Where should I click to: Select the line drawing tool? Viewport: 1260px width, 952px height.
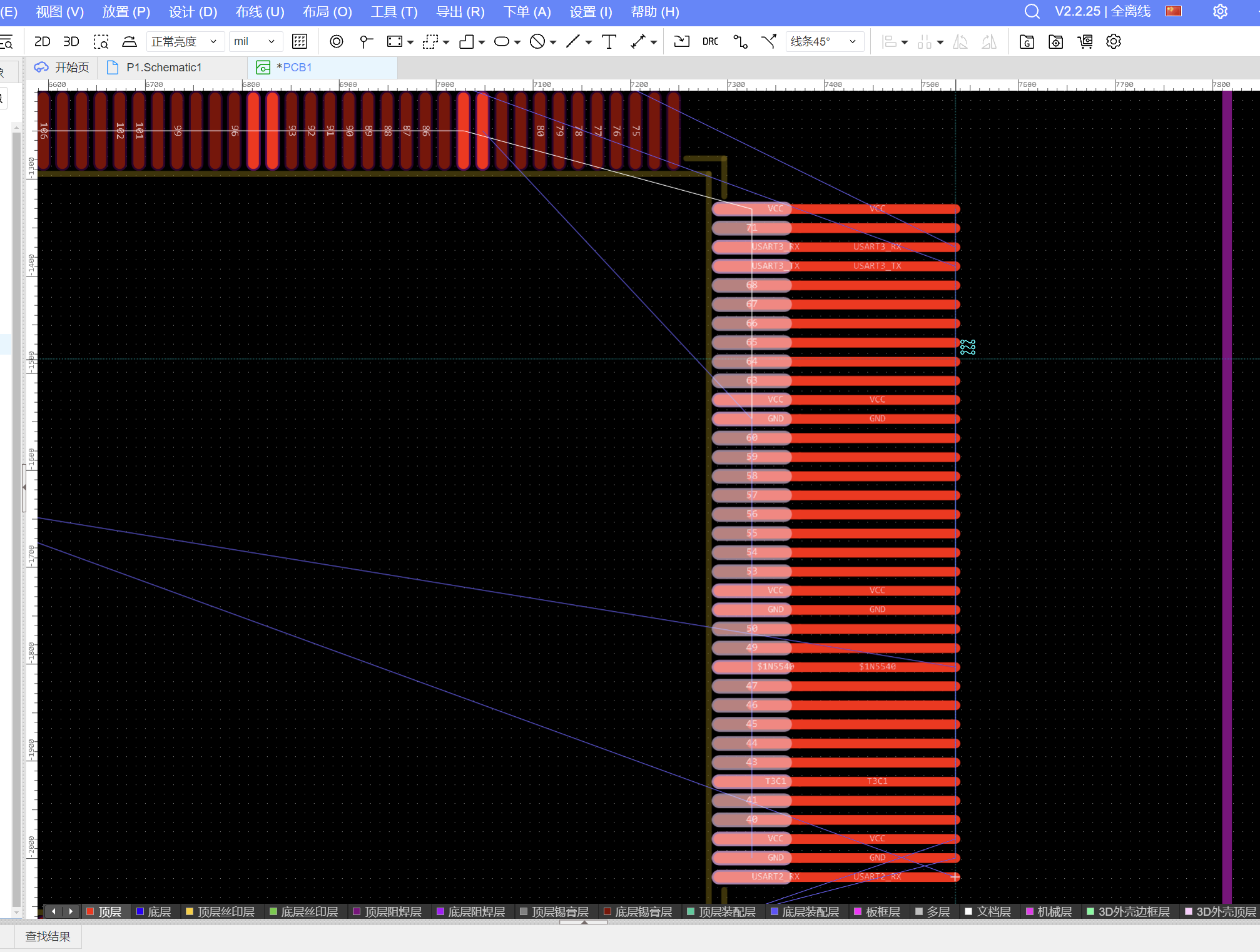pos(573,41)
